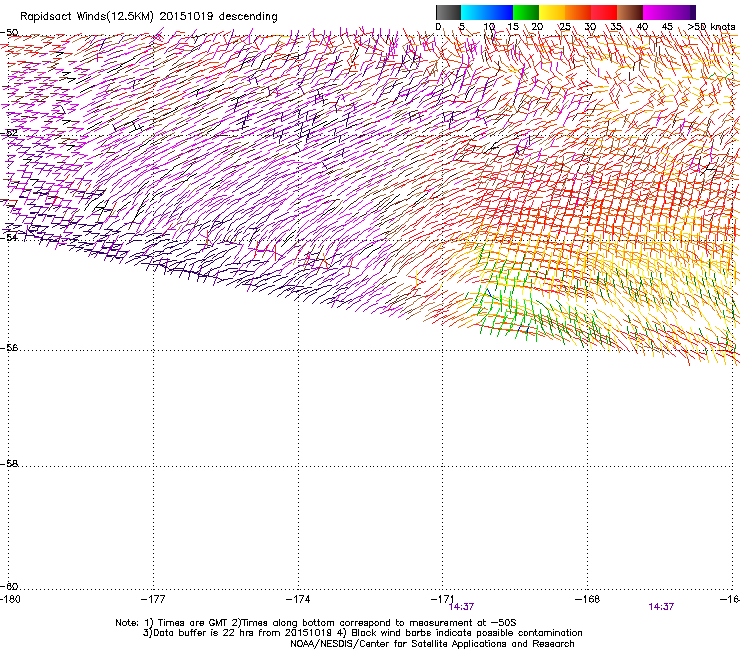
Task: Click the 14:37 time label below -171
Action: point(462,607)
